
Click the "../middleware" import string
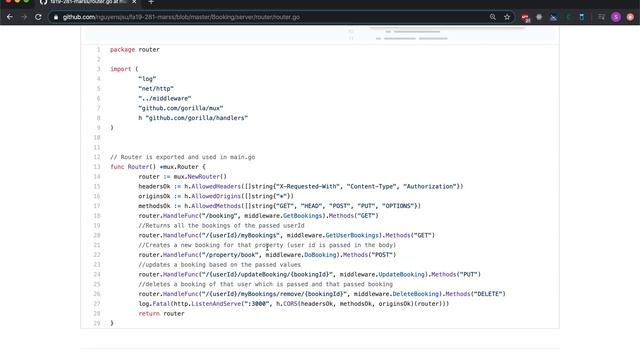coord(165,98)
